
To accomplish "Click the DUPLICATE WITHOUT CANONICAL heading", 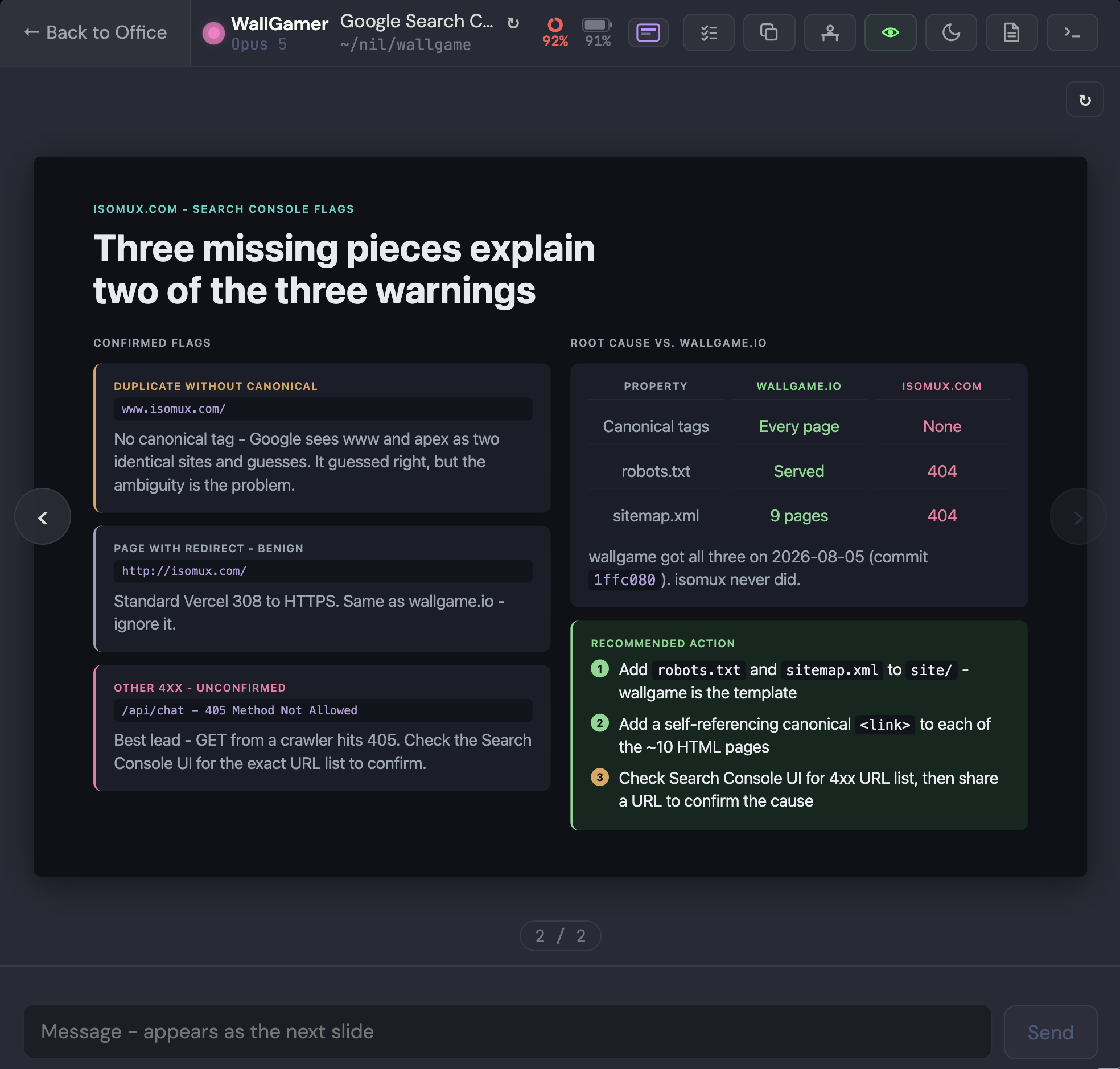I will tap(216, 386).
